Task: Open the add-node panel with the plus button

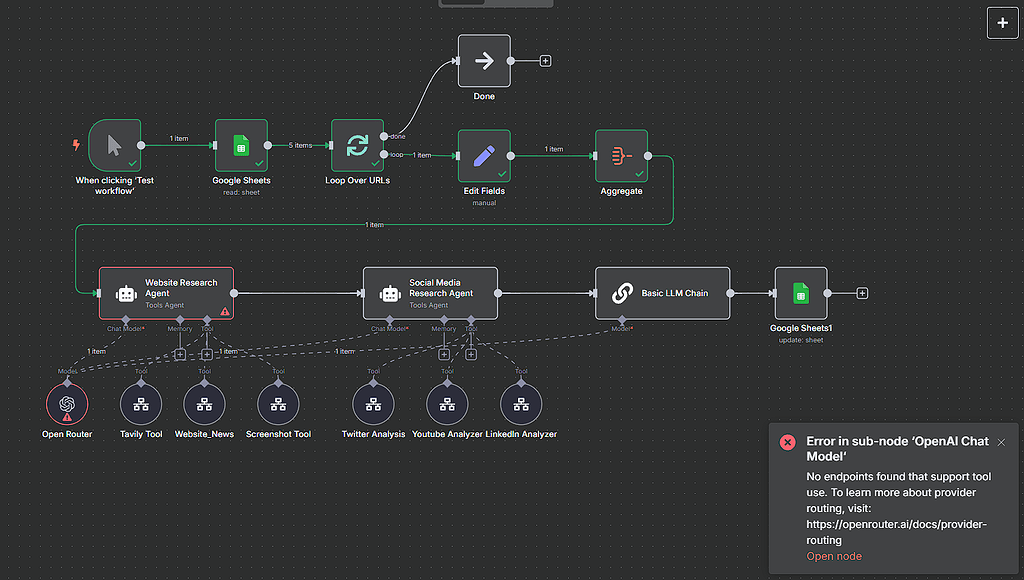Action: tap(1002, 21)
